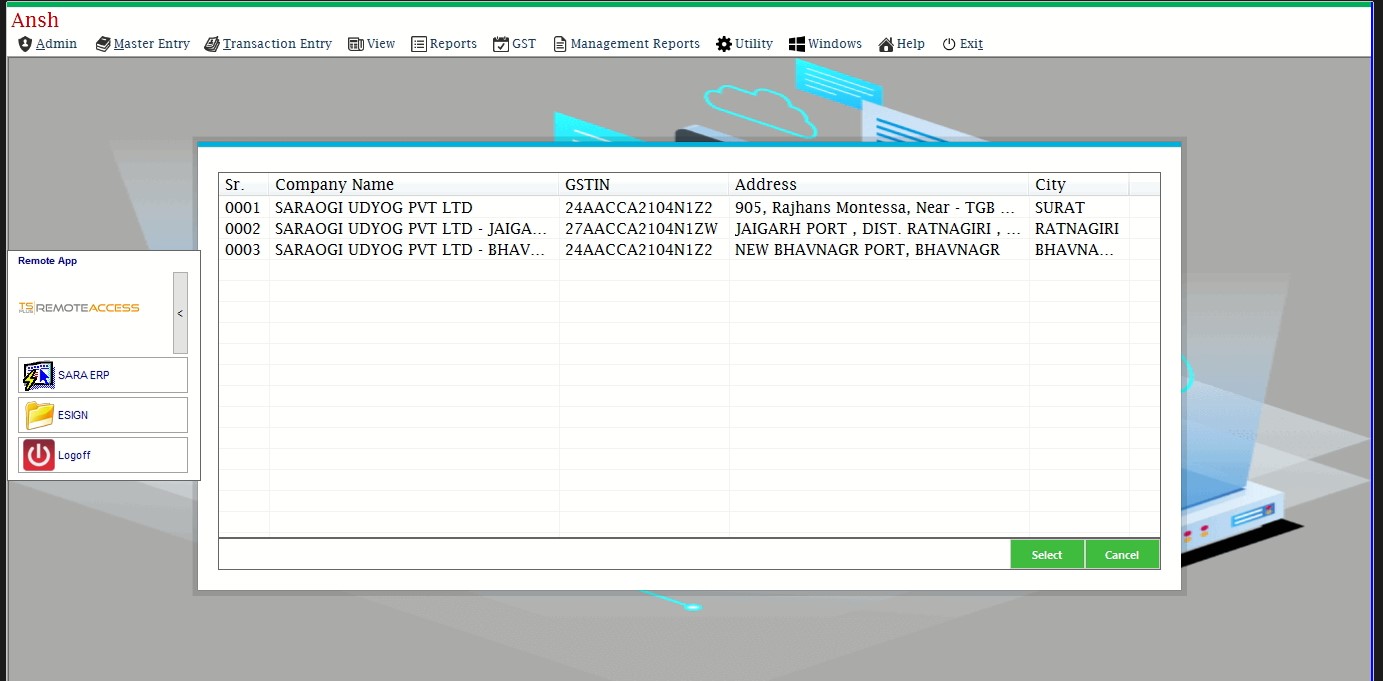Open the ESIGN folder shortcut
The height and width of the screenshot is (681, 1383).
102,415
